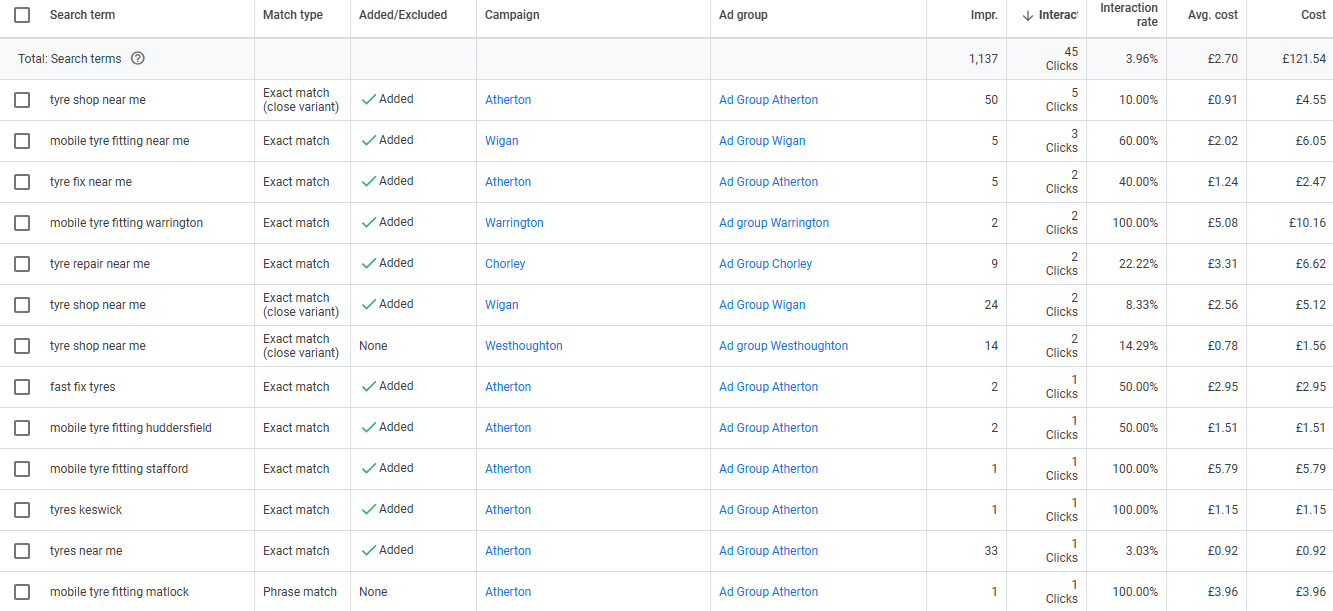Open Atherton campaign in fast fix tyres row
The height and width of the screenshot is (611, 1333).
tap(508, 387)
